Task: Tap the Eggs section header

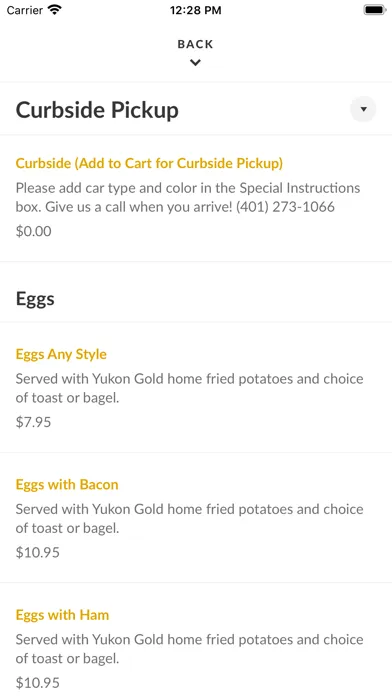Action: click(x=35, y=299)
